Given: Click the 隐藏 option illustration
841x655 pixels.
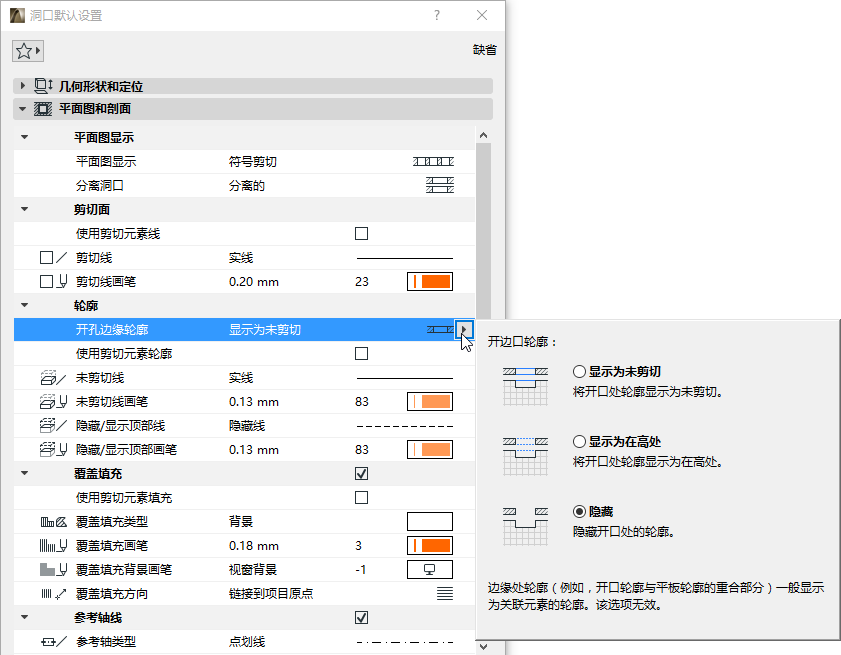Looking at the screenshot, I should pos(526,526).
